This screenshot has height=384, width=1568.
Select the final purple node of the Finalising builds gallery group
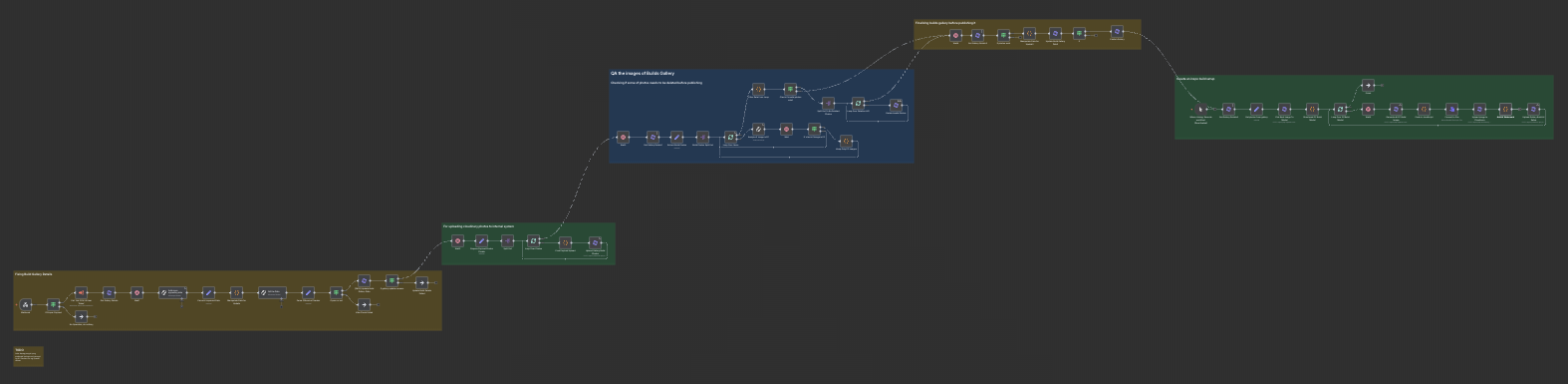coord(1117,31)
